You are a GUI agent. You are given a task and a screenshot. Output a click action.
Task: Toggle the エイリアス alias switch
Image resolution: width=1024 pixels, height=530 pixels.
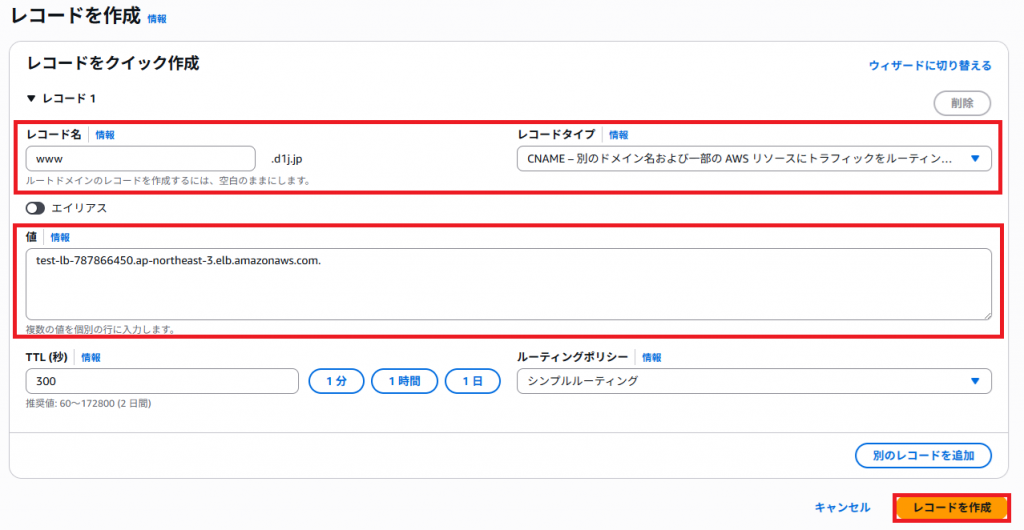click(36, 208)
